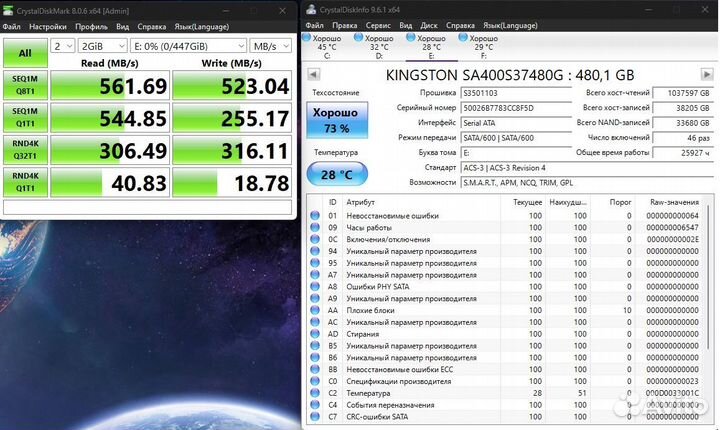
Task: Click status icon of AA Плохие блоки
Action: click(315, 310)
